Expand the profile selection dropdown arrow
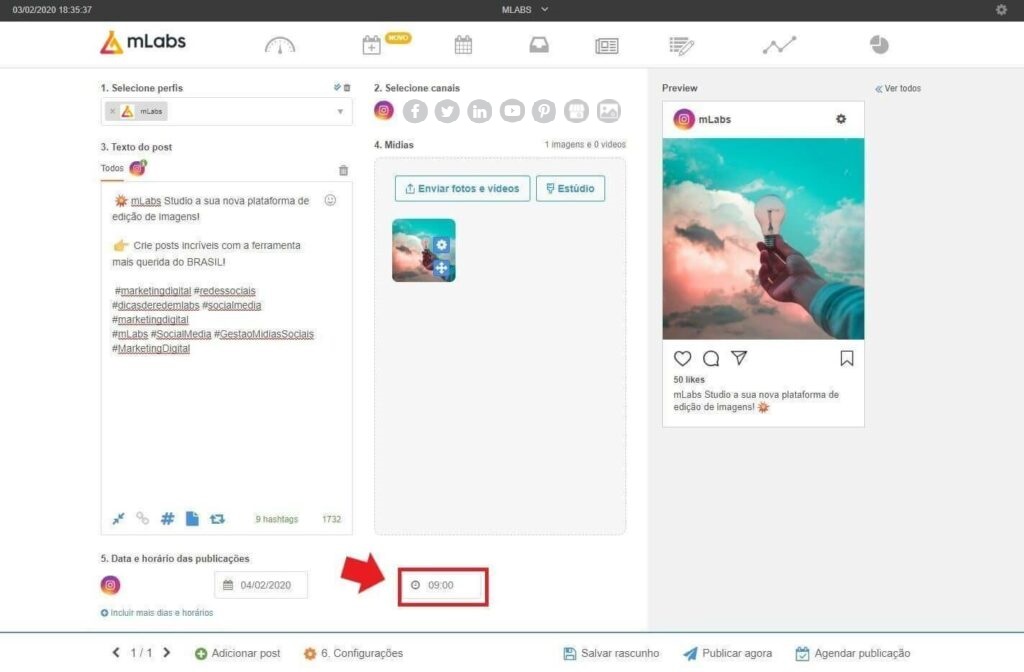 point(340,112)
